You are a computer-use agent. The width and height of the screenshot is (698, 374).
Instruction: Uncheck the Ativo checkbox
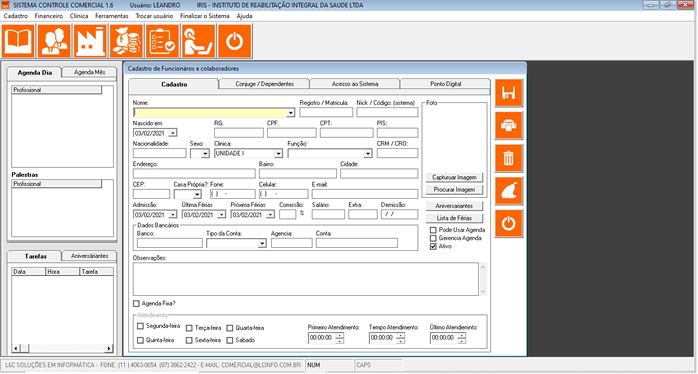pyautogui.click(x=433, y=246)
